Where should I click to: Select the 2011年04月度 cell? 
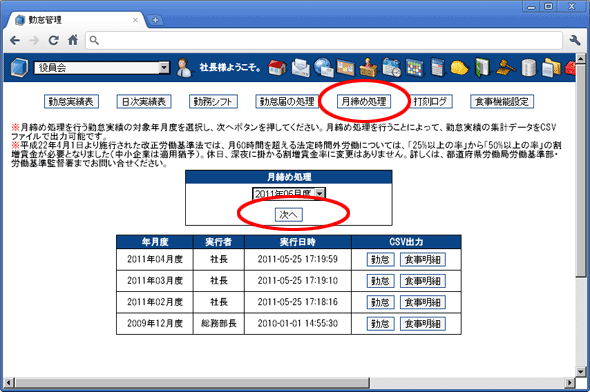(155, 260)
